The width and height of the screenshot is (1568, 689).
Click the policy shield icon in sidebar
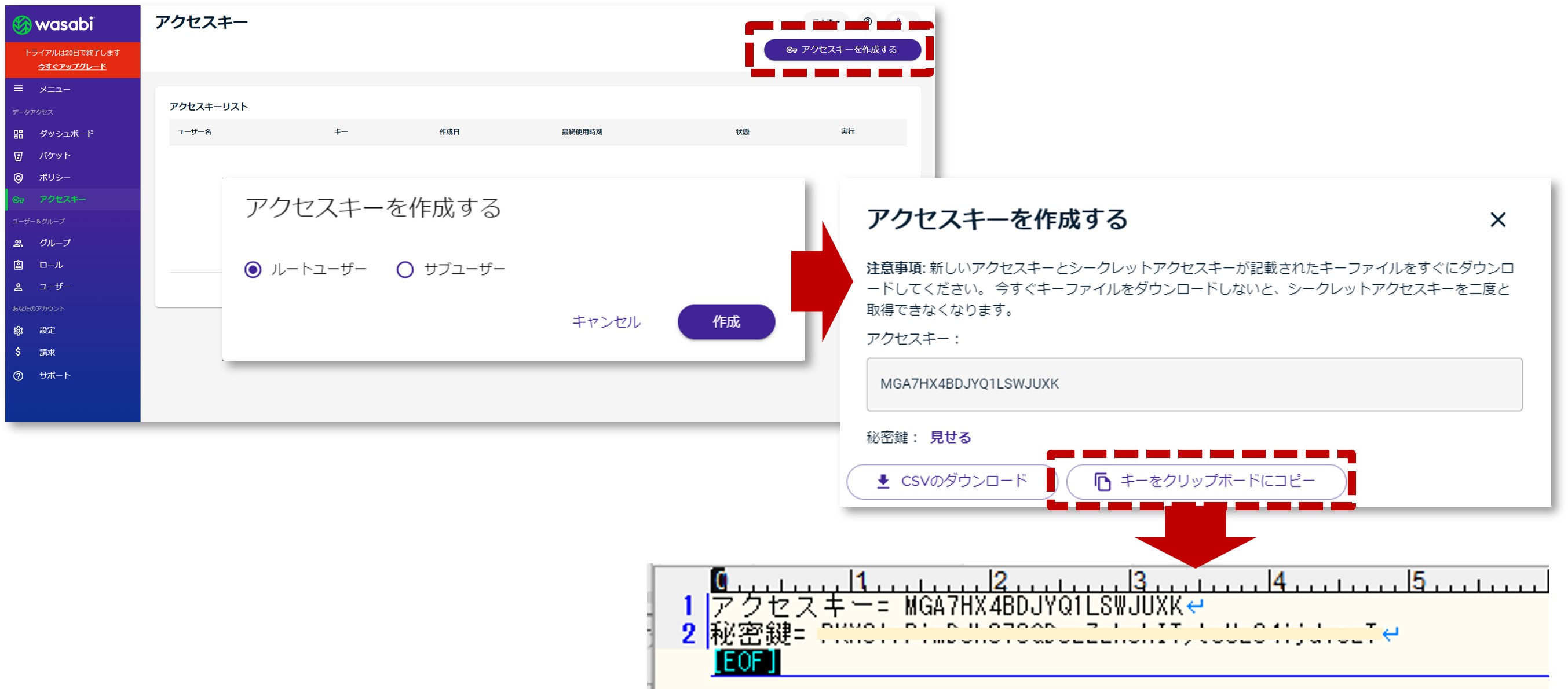point(19,178)
